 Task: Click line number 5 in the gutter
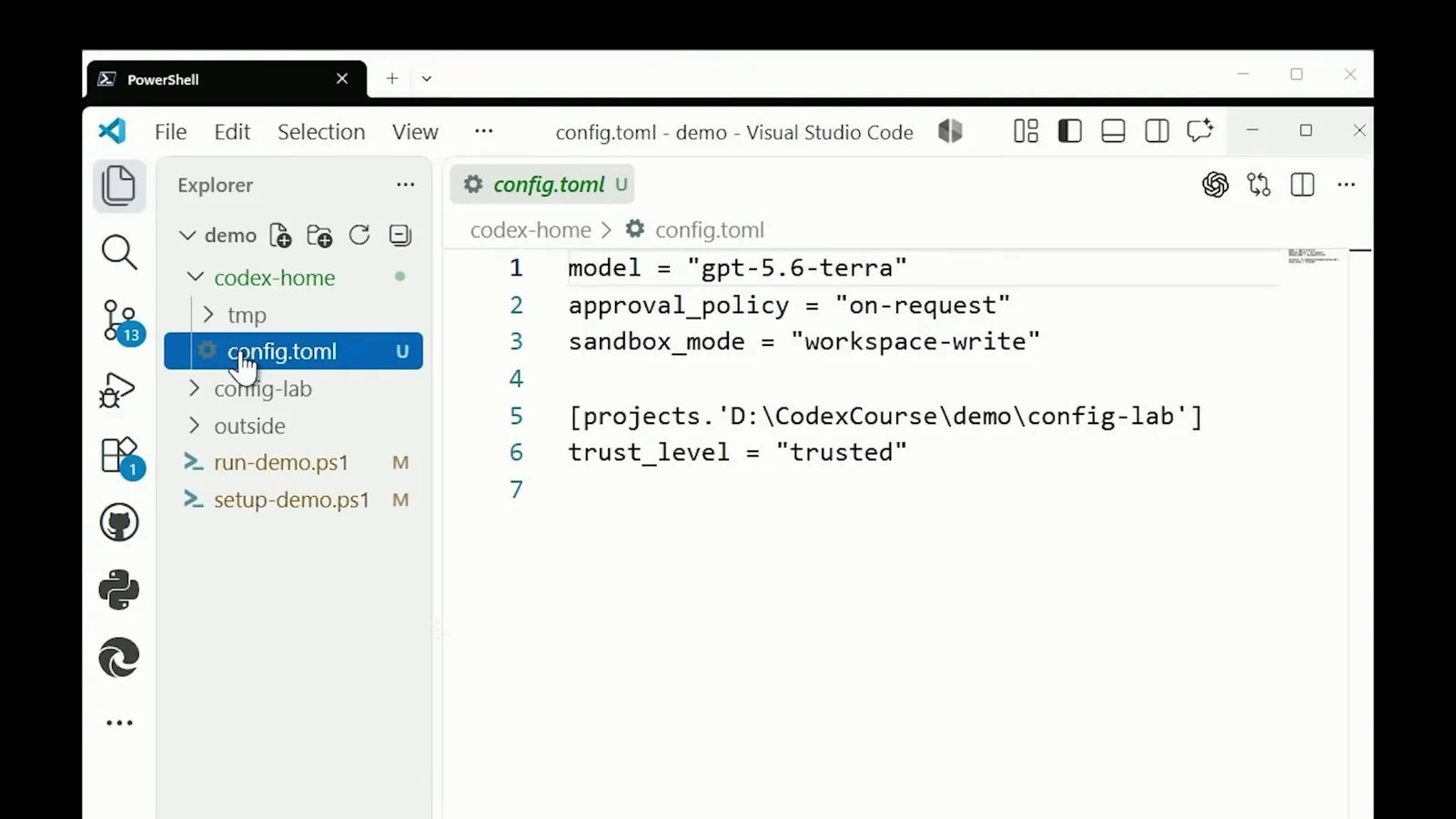click(516, 416)
